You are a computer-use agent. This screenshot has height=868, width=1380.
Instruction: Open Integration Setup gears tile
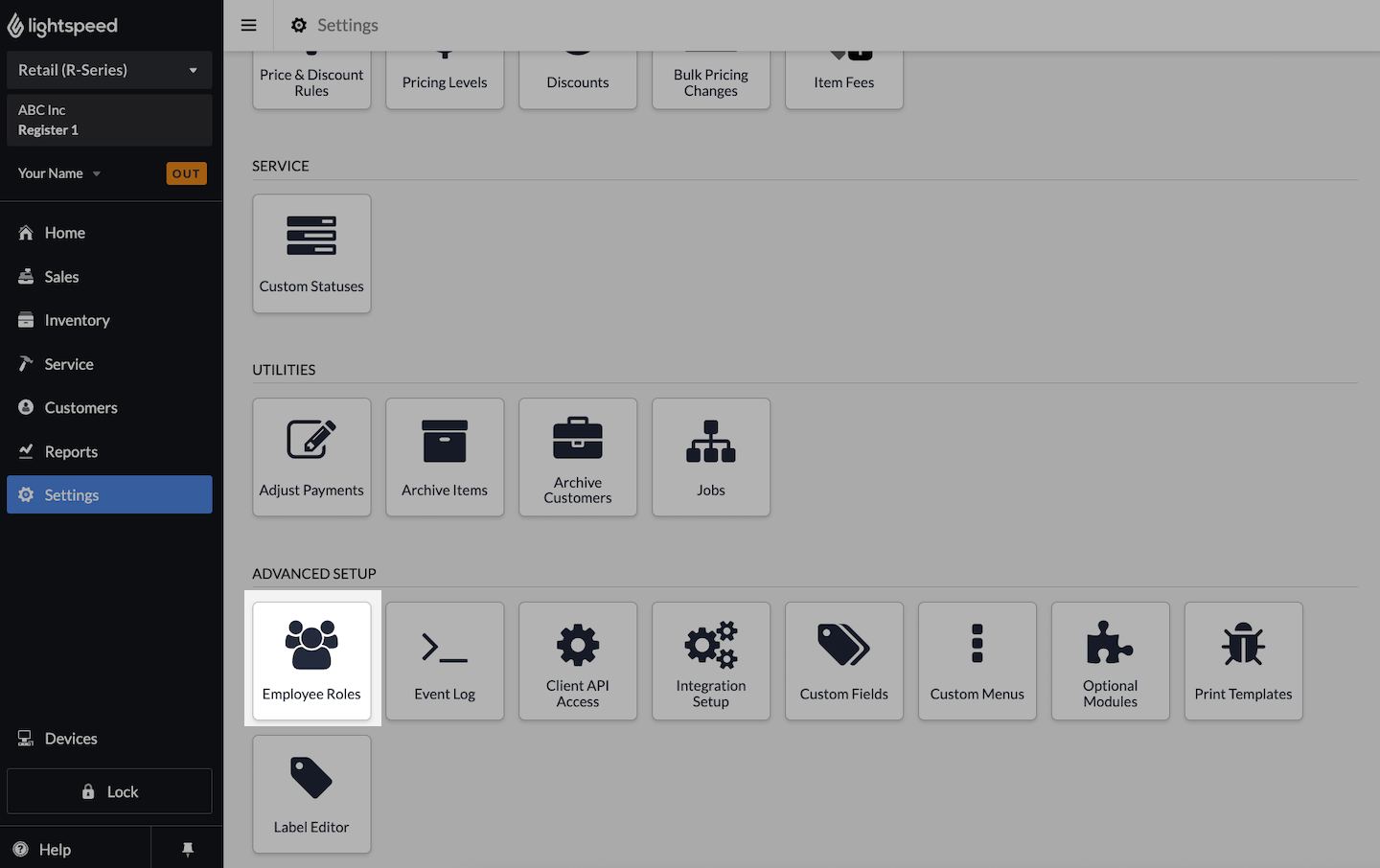tap(711, 661)
